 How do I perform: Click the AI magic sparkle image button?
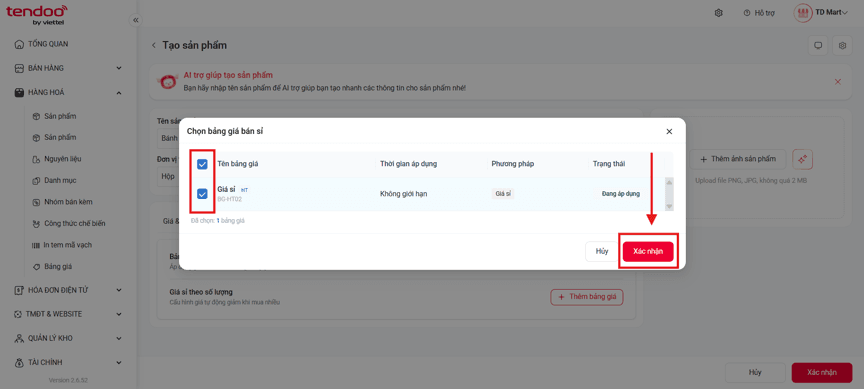[x=802, y=159]
